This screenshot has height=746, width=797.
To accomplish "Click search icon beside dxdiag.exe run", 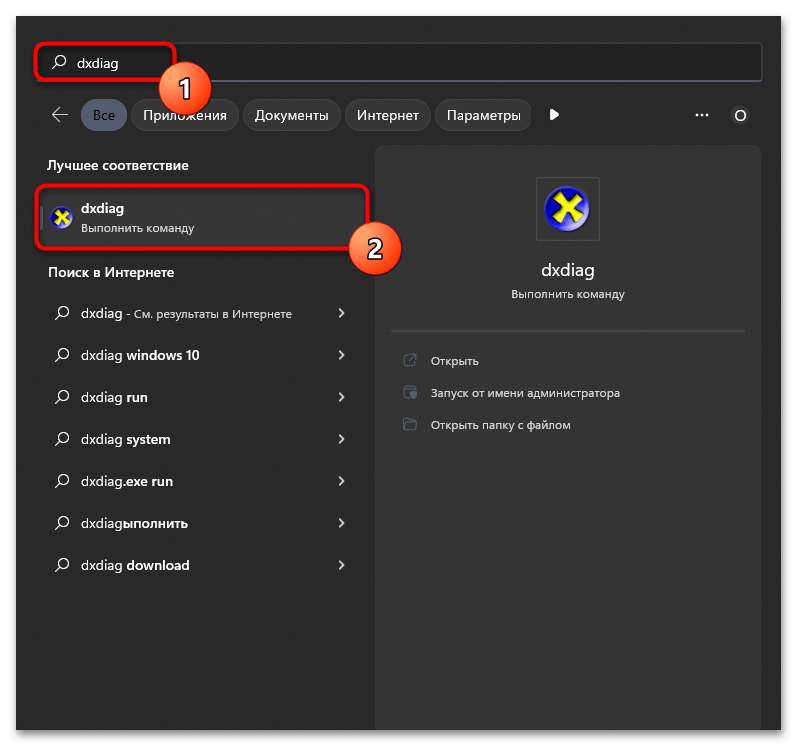I will coord(62,481).
